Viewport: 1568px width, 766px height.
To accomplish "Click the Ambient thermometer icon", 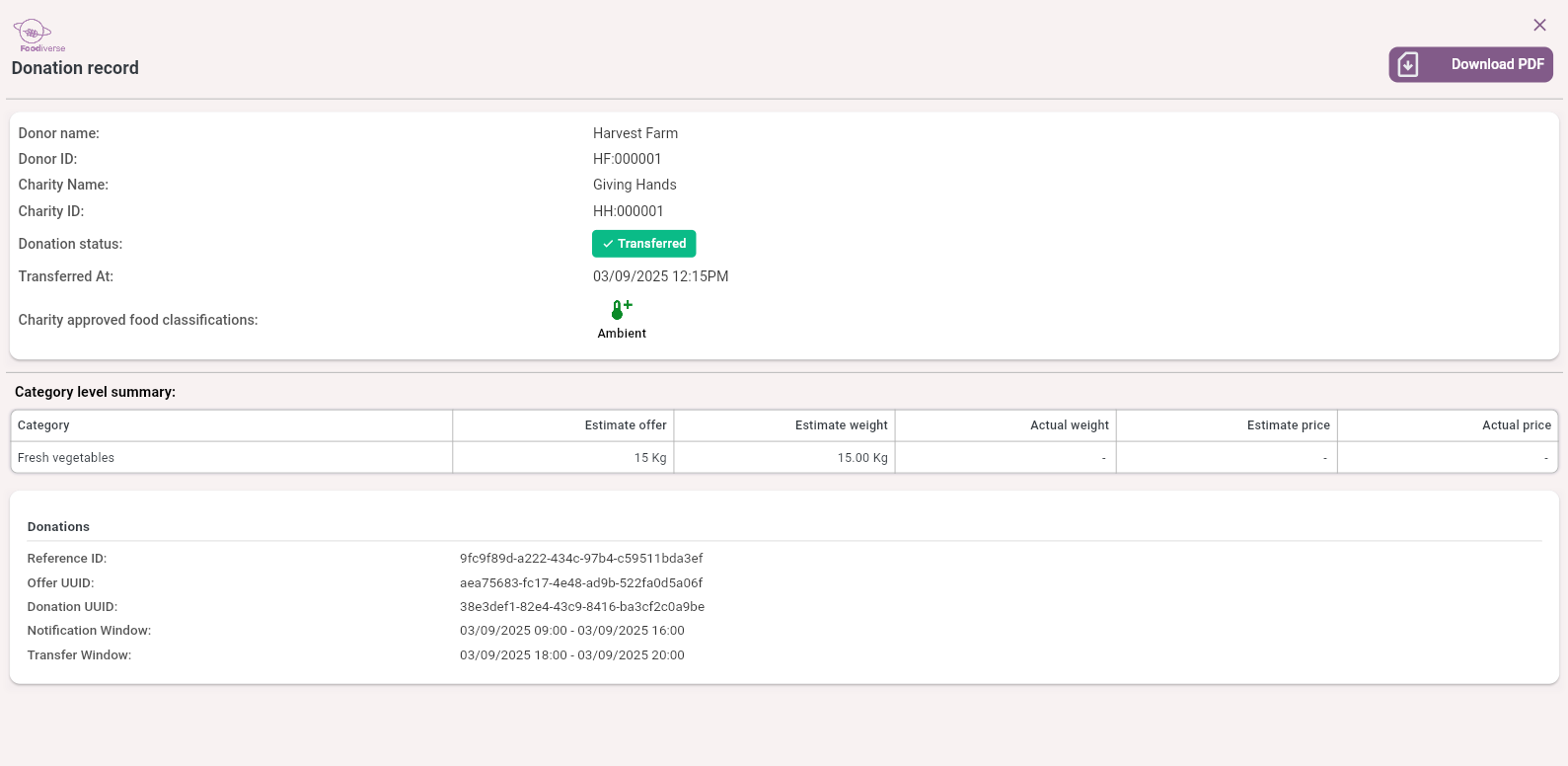I will 621,310.
